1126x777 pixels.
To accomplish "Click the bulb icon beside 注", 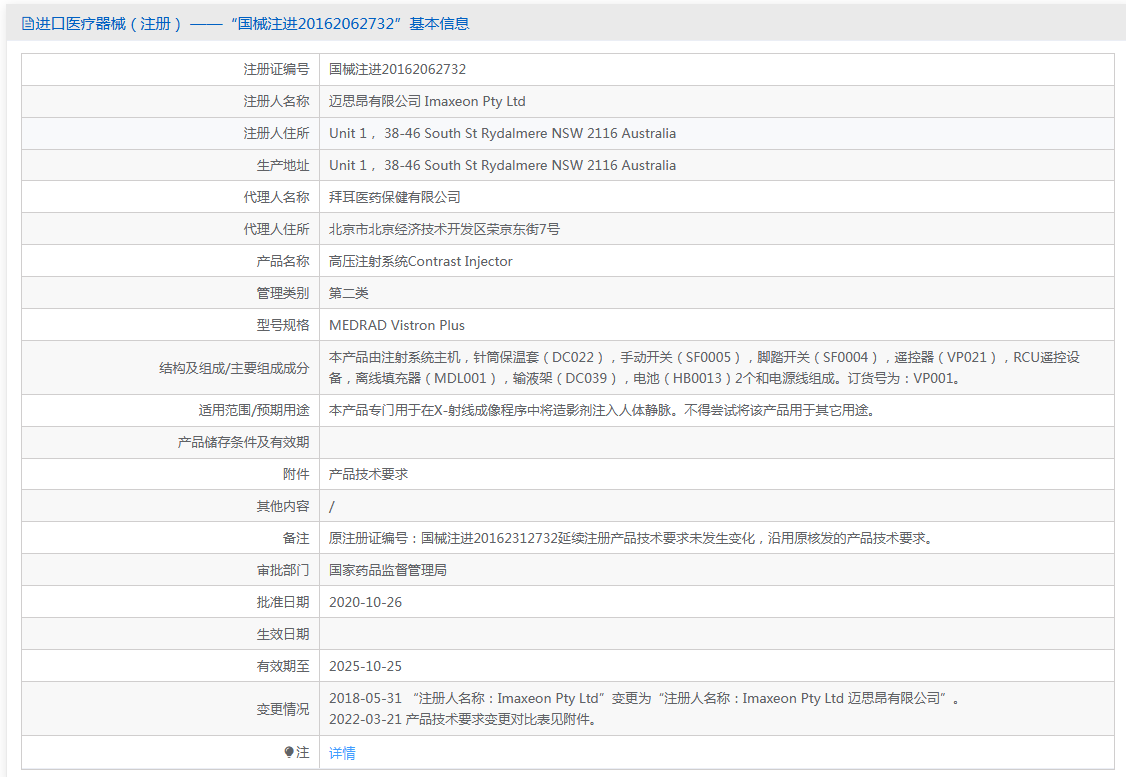I will pos(289,752).
